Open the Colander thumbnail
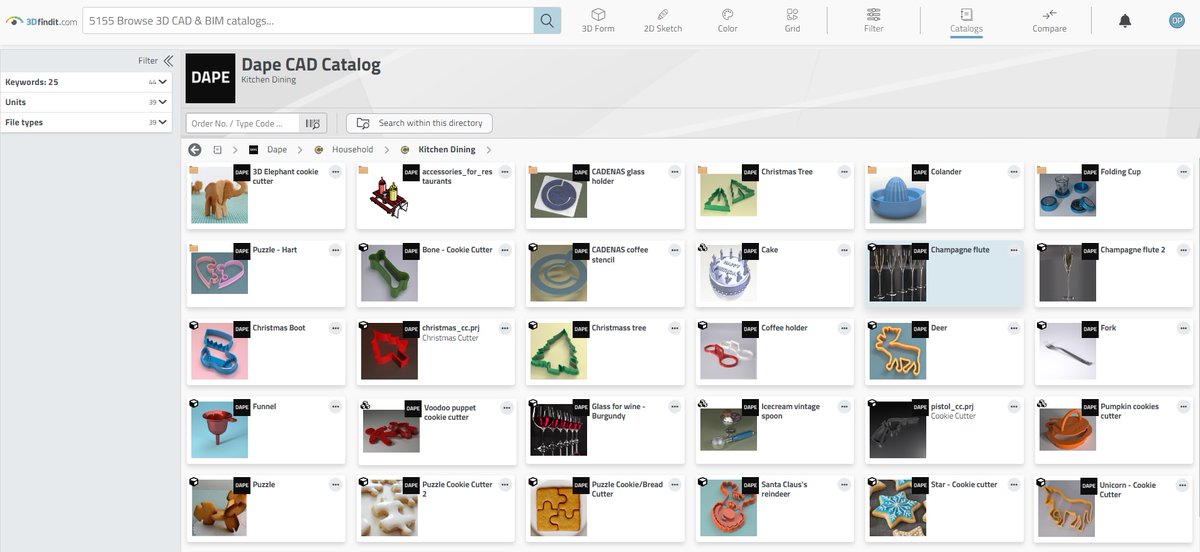The width and height of the screenshot is (1200, 552). tap(898, 195)
